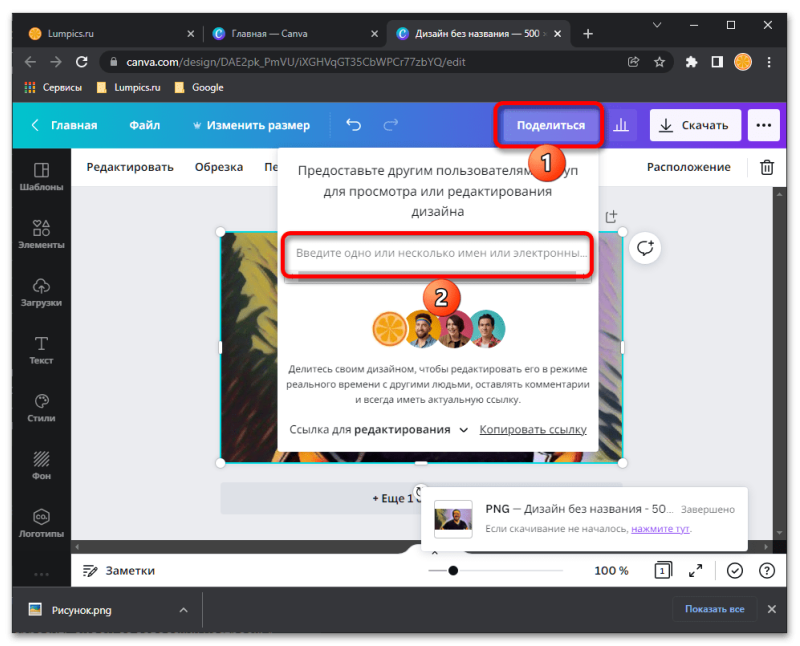Open the analytics bar chart icon
Screen dimensions: 800x646
pyautogui.click(x=620, y=125)
